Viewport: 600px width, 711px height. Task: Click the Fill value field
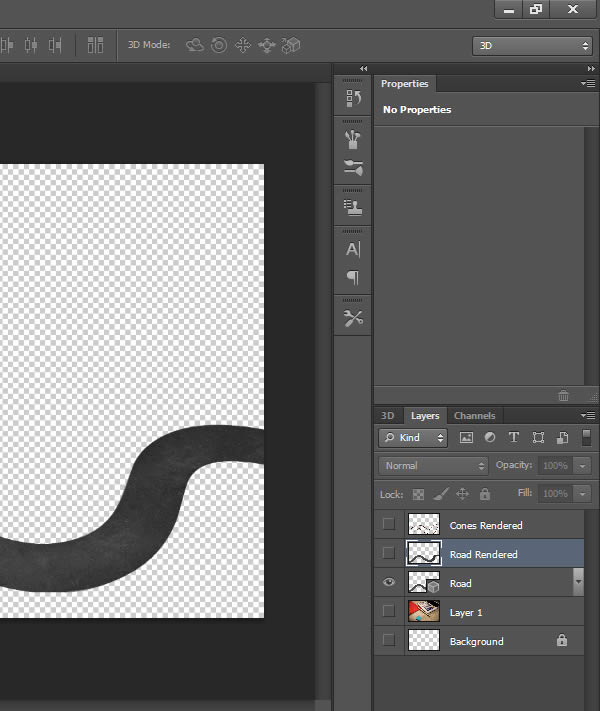coord(555,493)
